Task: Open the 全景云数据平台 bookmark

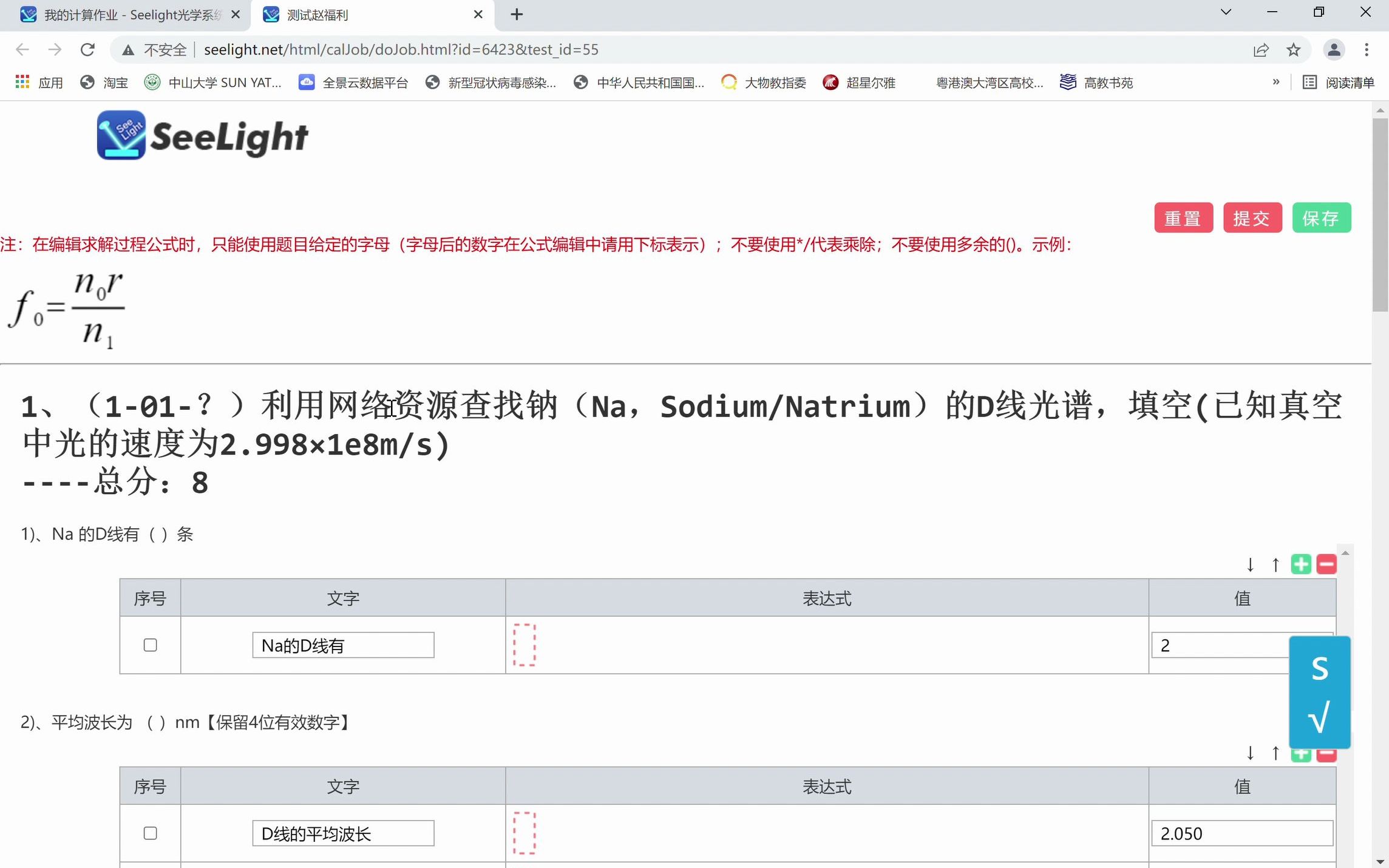Action: 353,83
